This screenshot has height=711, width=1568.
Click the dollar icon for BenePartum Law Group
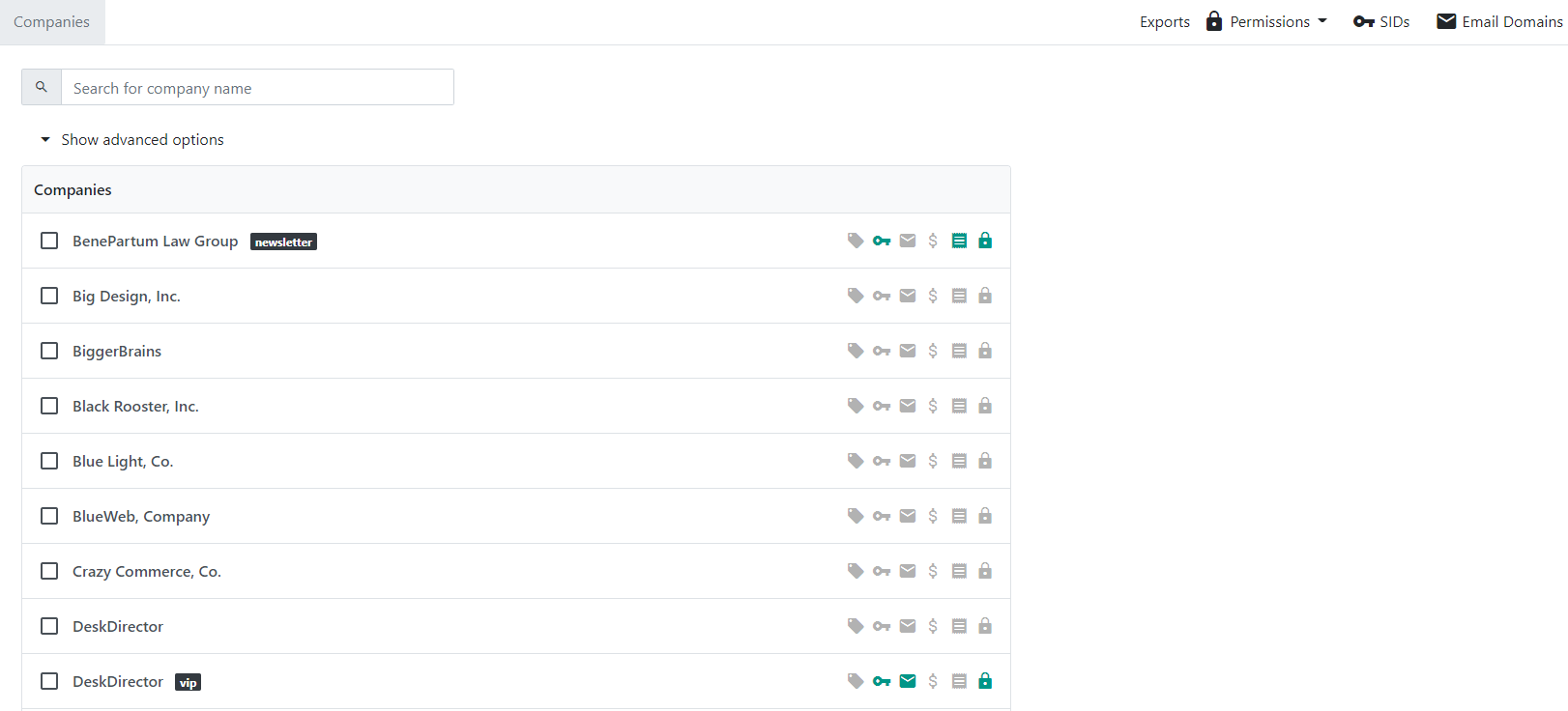(x=933, y=241)
